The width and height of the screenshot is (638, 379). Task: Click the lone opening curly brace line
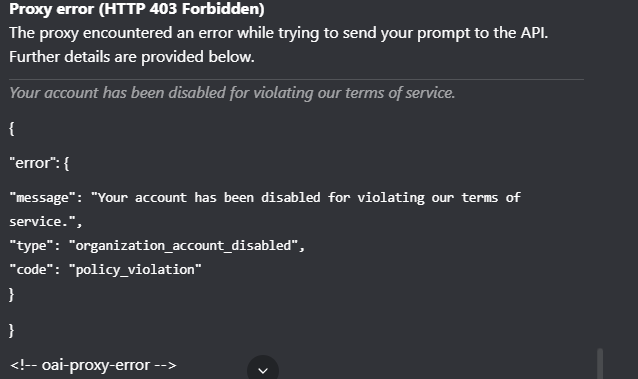click(x=12, y=129)
